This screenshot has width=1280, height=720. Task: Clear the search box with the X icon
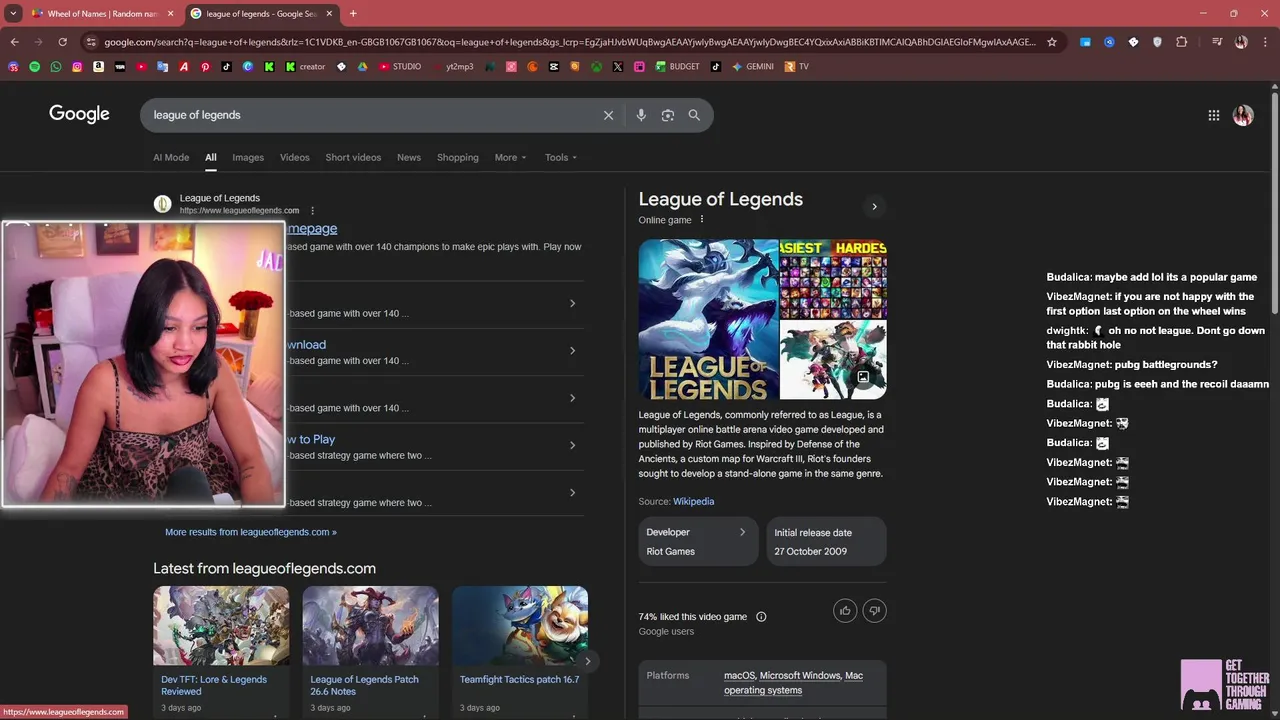point(608,115)
